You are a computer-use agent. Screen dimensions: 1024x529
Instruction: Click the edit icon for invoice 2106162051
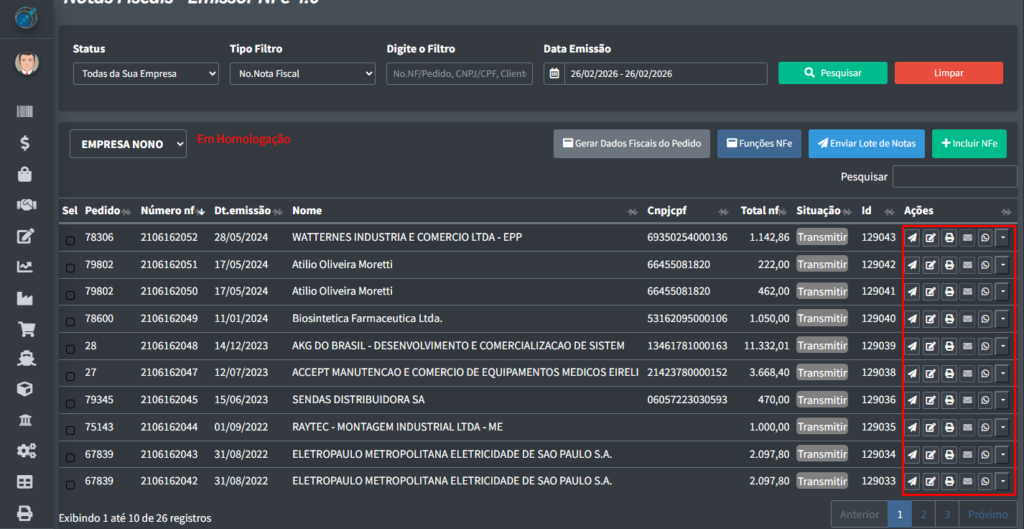point(930,265)
